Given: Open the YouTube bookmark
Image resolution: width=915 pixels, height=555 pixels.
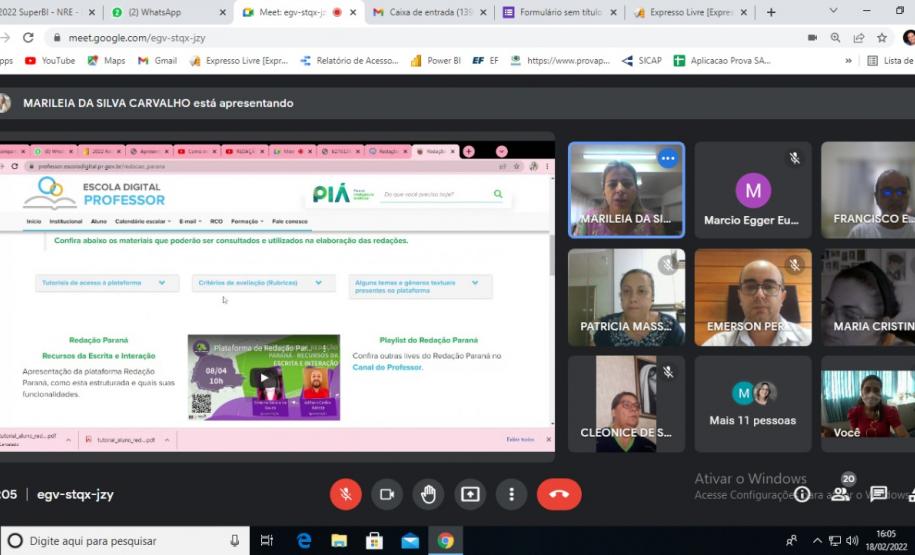Looking at the screenshot, I should click(x=50, y=60).
